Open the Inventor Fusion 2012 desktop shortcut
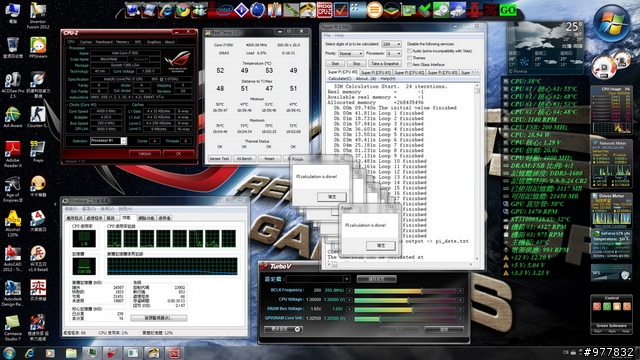 coord(38,16)
